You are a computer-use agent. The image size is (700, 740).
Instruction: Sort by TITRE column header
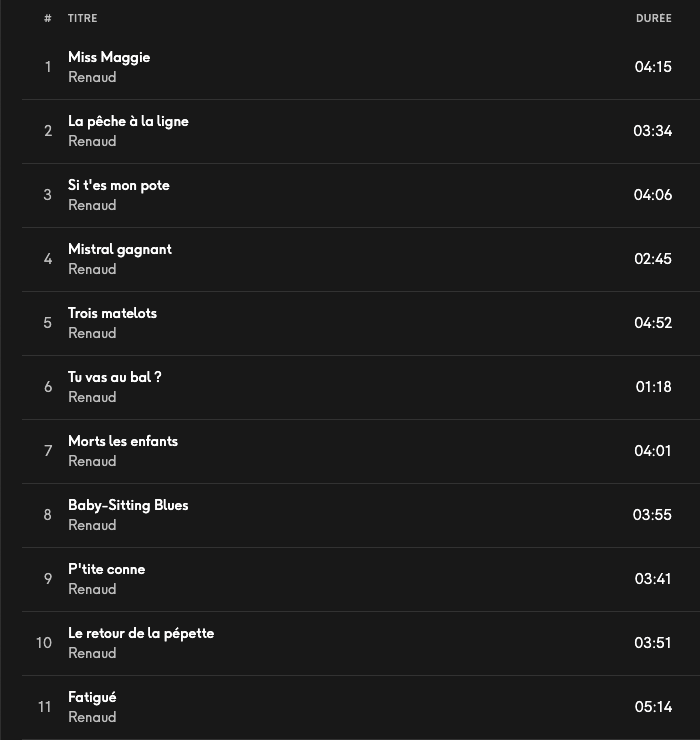[x=83, y=19]
